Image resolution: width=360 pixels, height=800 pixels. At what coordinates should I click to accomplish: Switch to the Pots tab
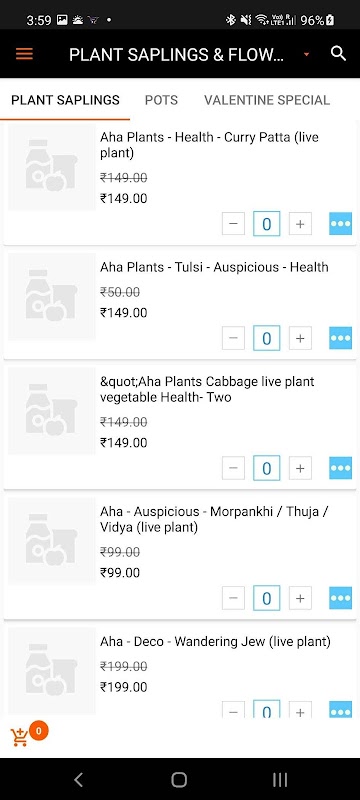161,100
